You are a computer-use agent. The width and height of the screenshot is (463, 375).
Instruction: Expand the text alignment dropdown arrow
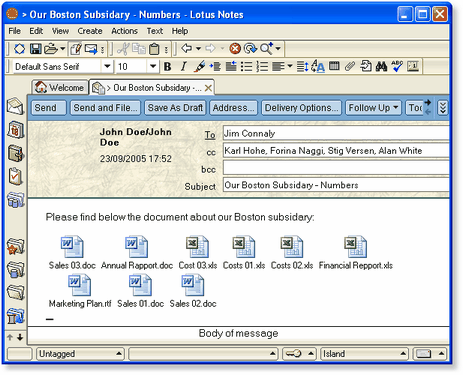coord(290,66)
